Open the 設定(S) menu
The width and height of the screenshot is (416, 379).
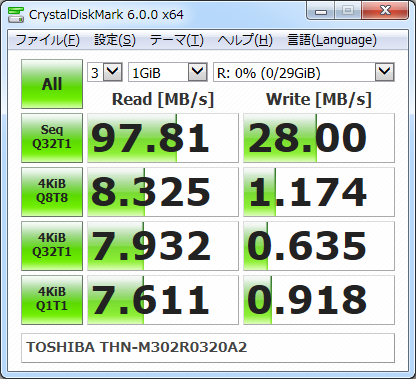[x=115, y=40]
